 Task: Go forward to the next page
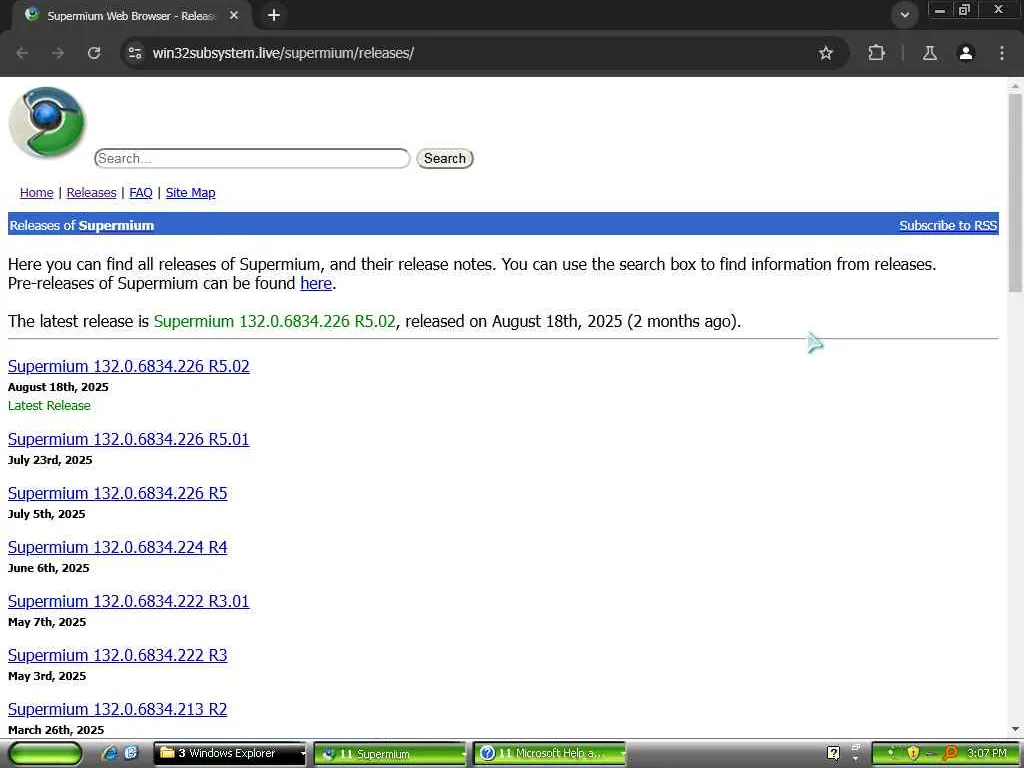[x=58, y=53]
